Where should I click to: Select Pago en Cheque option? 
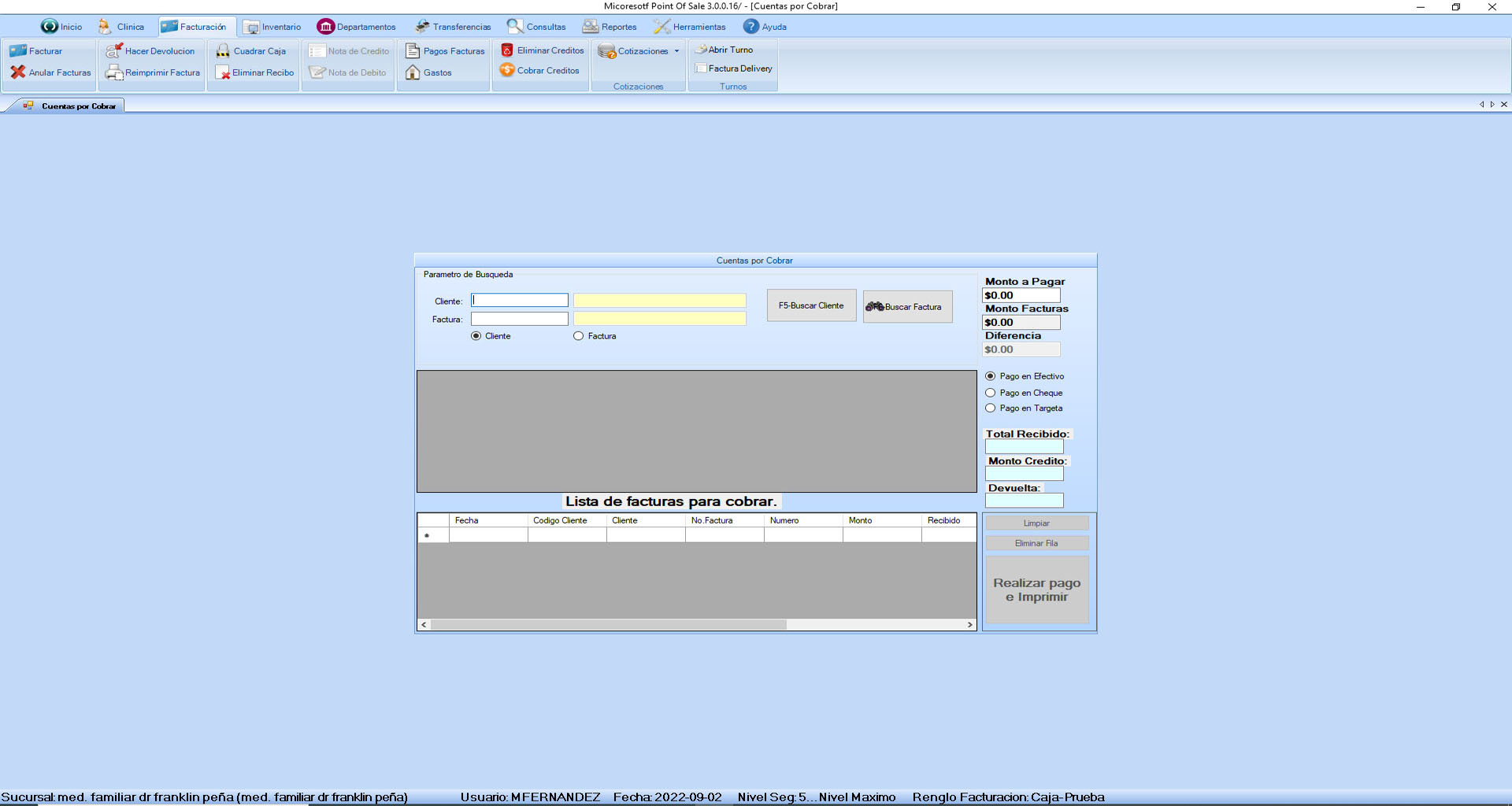click(x=991, y=393)
